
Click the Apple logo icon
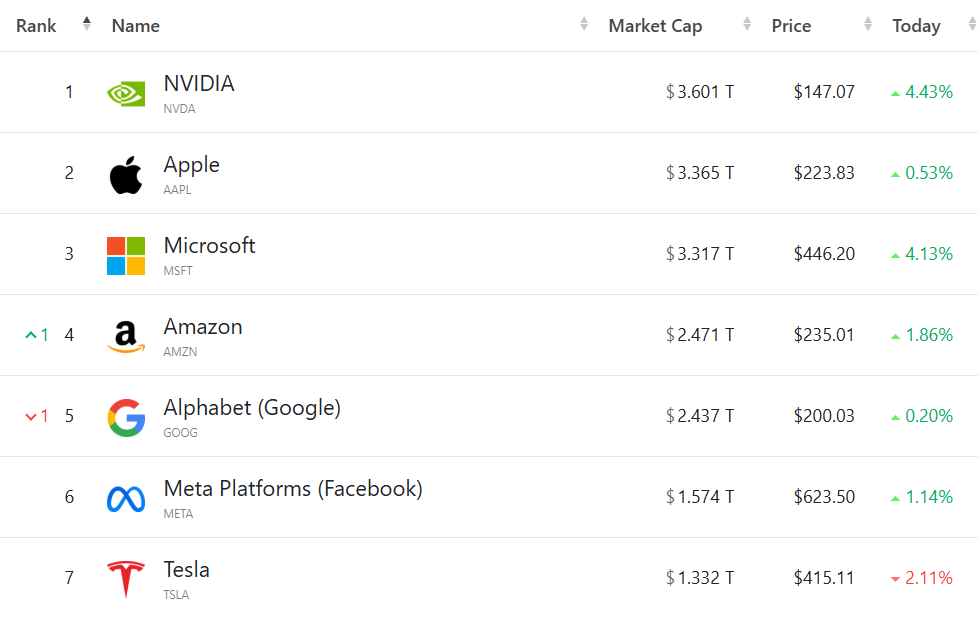point(126,175)
